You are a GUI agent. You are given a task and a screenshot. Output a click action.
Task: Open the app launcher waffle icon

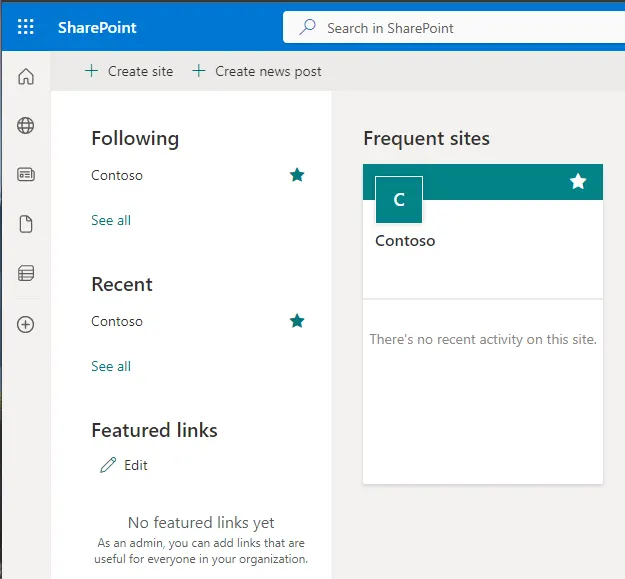tap(26, 27)
